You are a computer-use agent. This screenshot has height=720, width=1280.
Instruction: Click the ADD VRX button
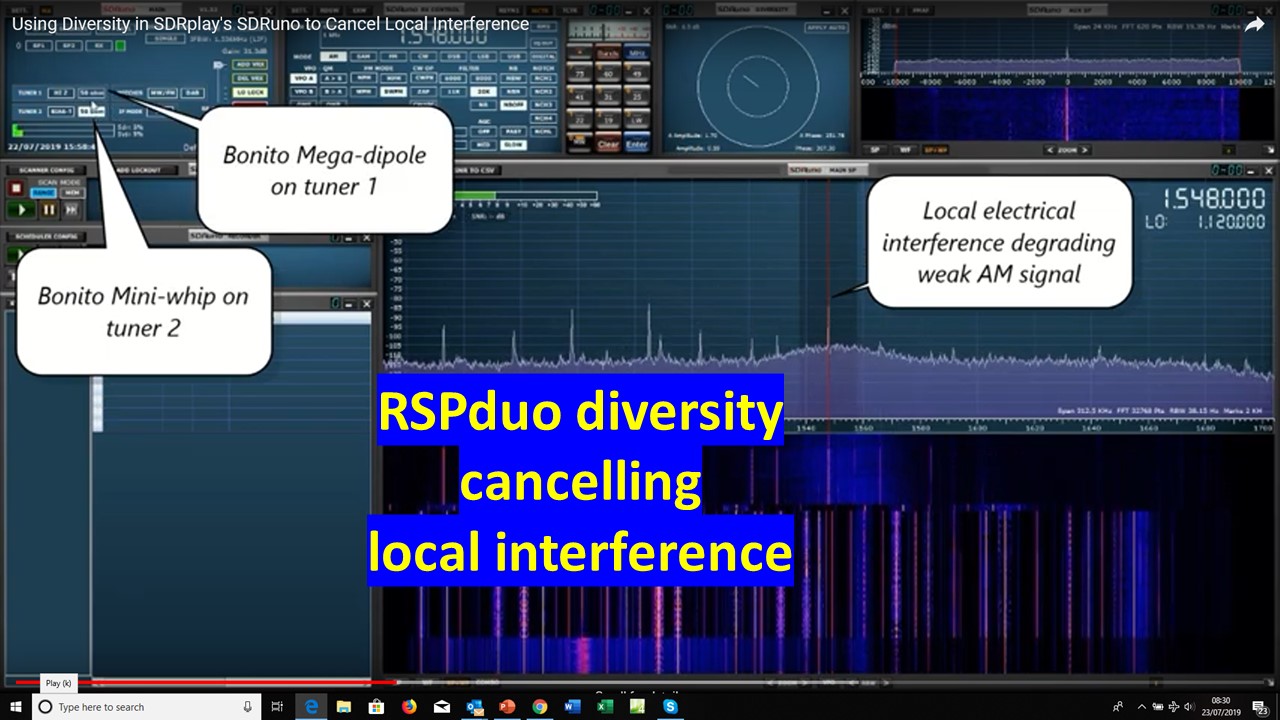point(250,64)
